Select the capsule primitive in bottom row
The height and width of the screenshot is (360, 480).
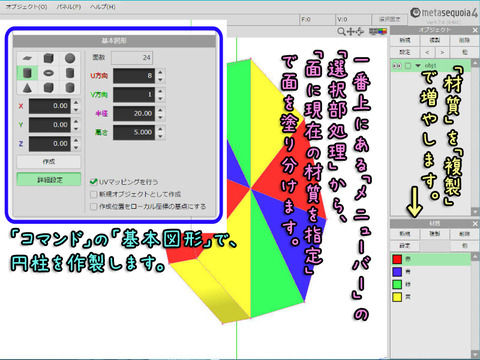coord(70,88)
